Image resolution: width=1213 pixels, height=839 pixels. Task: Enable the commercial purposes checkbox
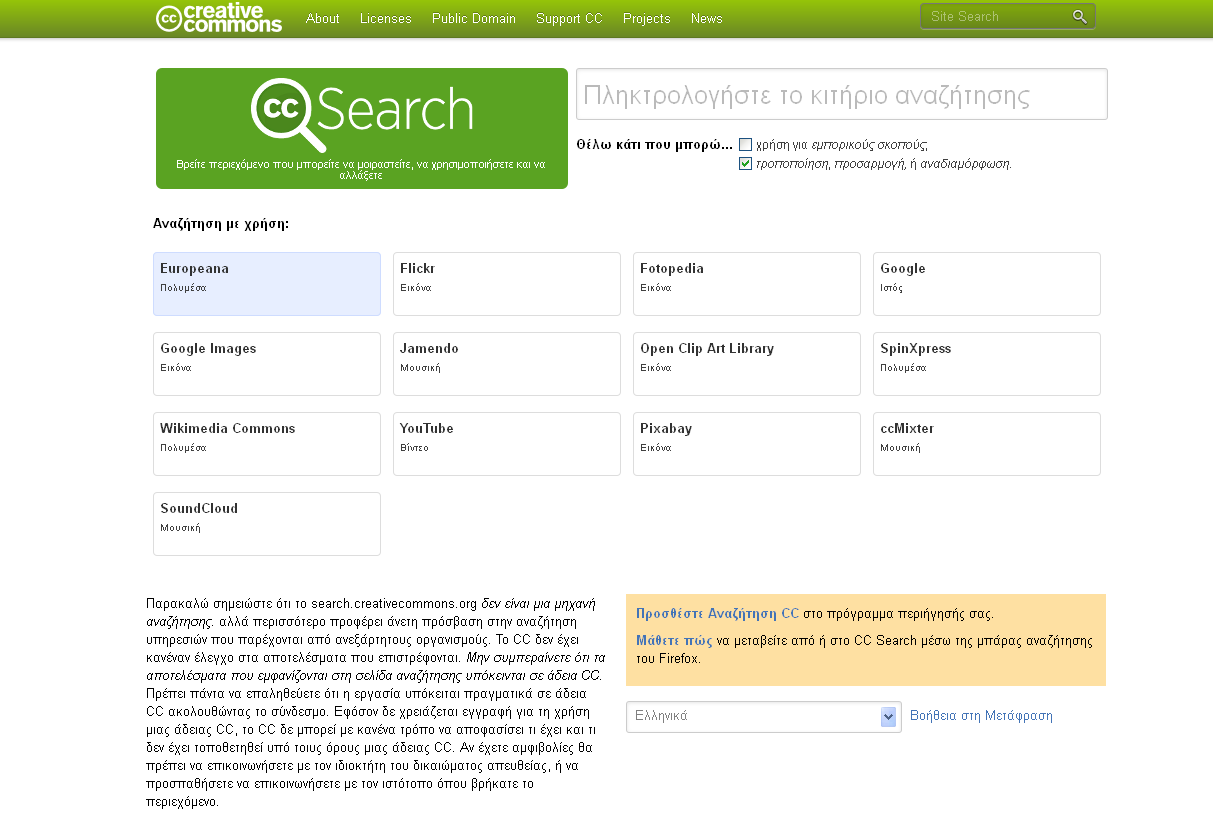745,144
